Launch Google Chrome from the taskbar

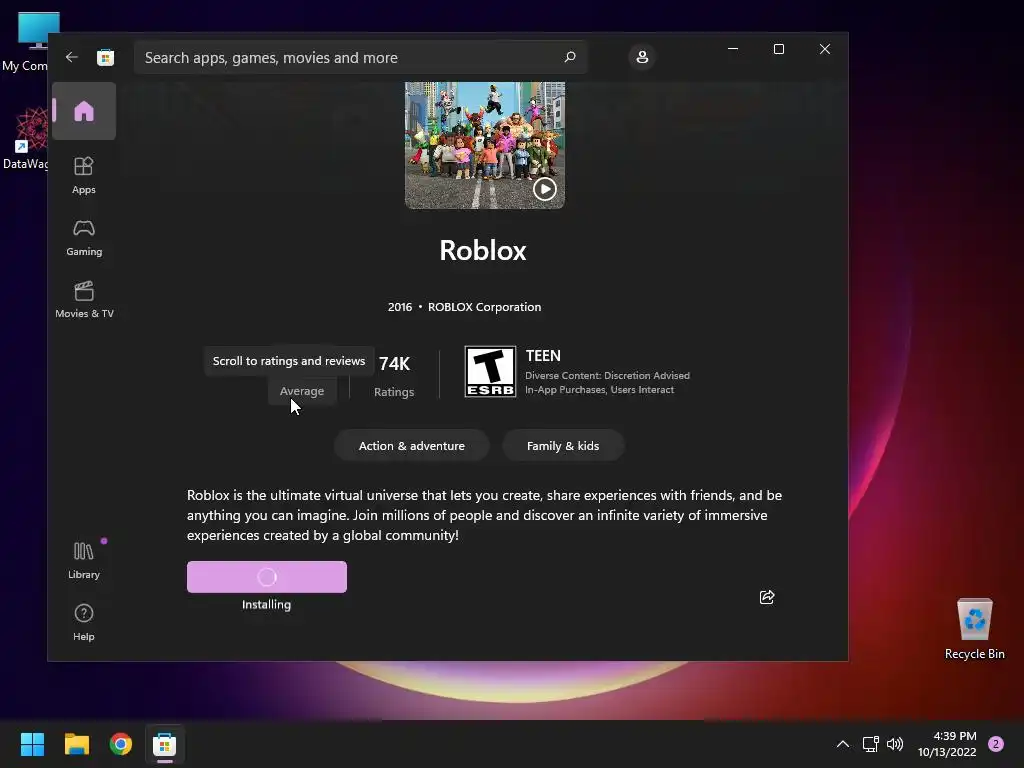(x=121, y=744)
